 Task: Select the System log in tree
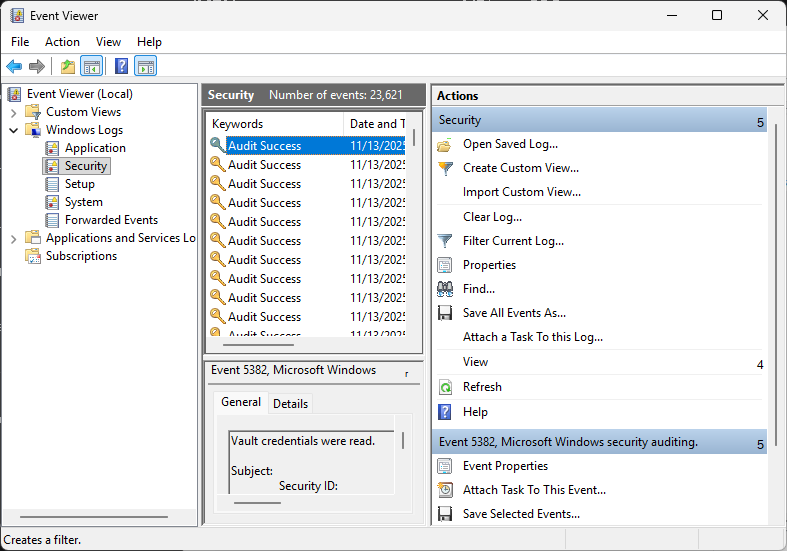click(x=83, y=202)
